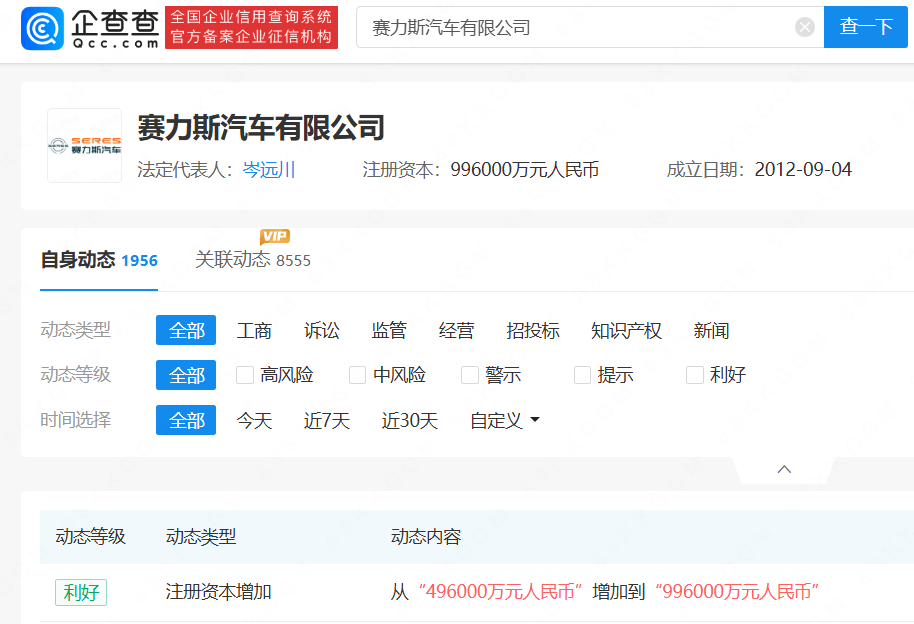Click the red “996000万元人民币” value in the row
Image resolution: width=914 pixels, height=624 pixels.
point(737,592)
